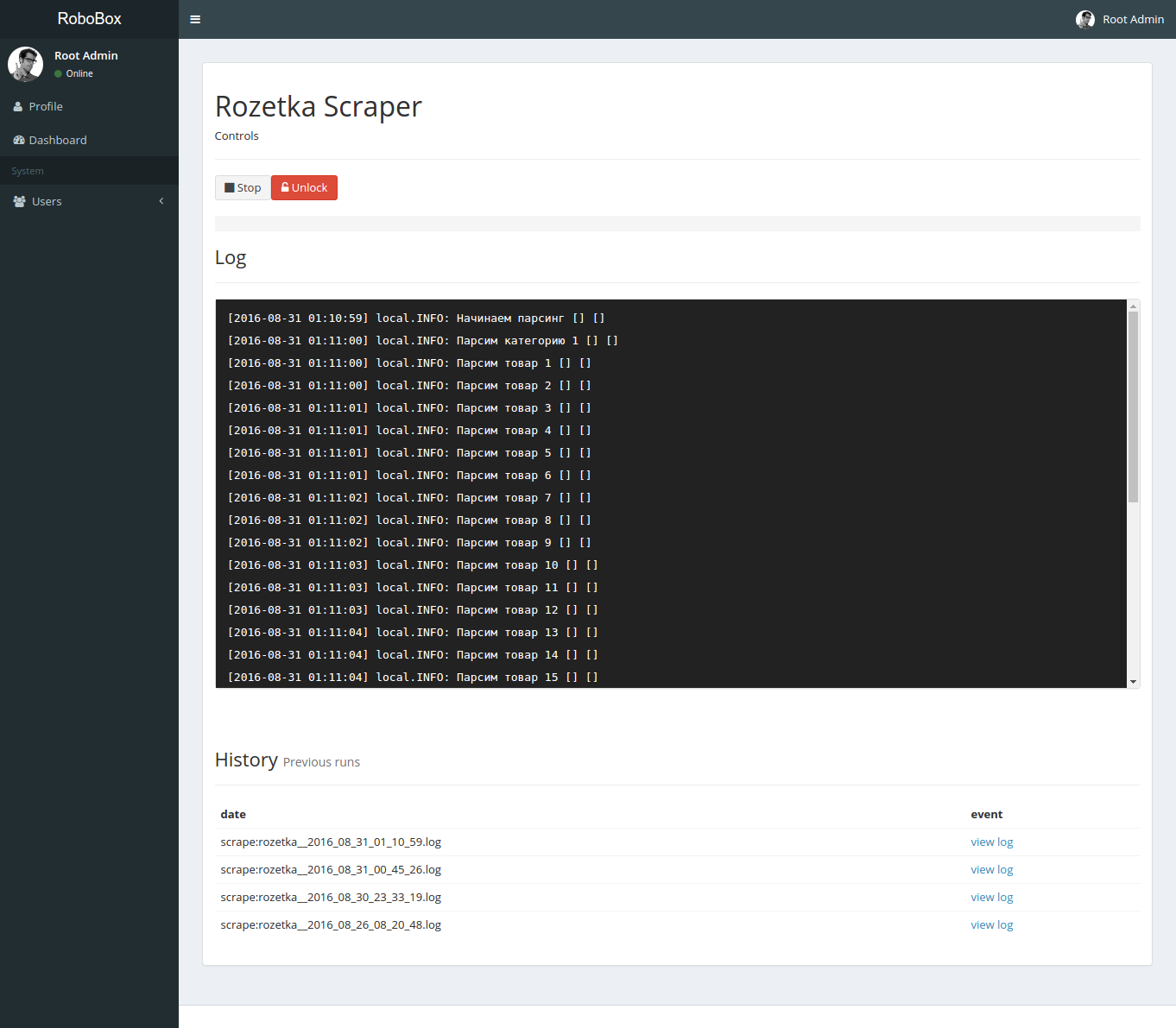This screenshot has width=1176, height=1028.
Task: Open Root Admin avatar in top bar
Action: tap(1085, 19)
